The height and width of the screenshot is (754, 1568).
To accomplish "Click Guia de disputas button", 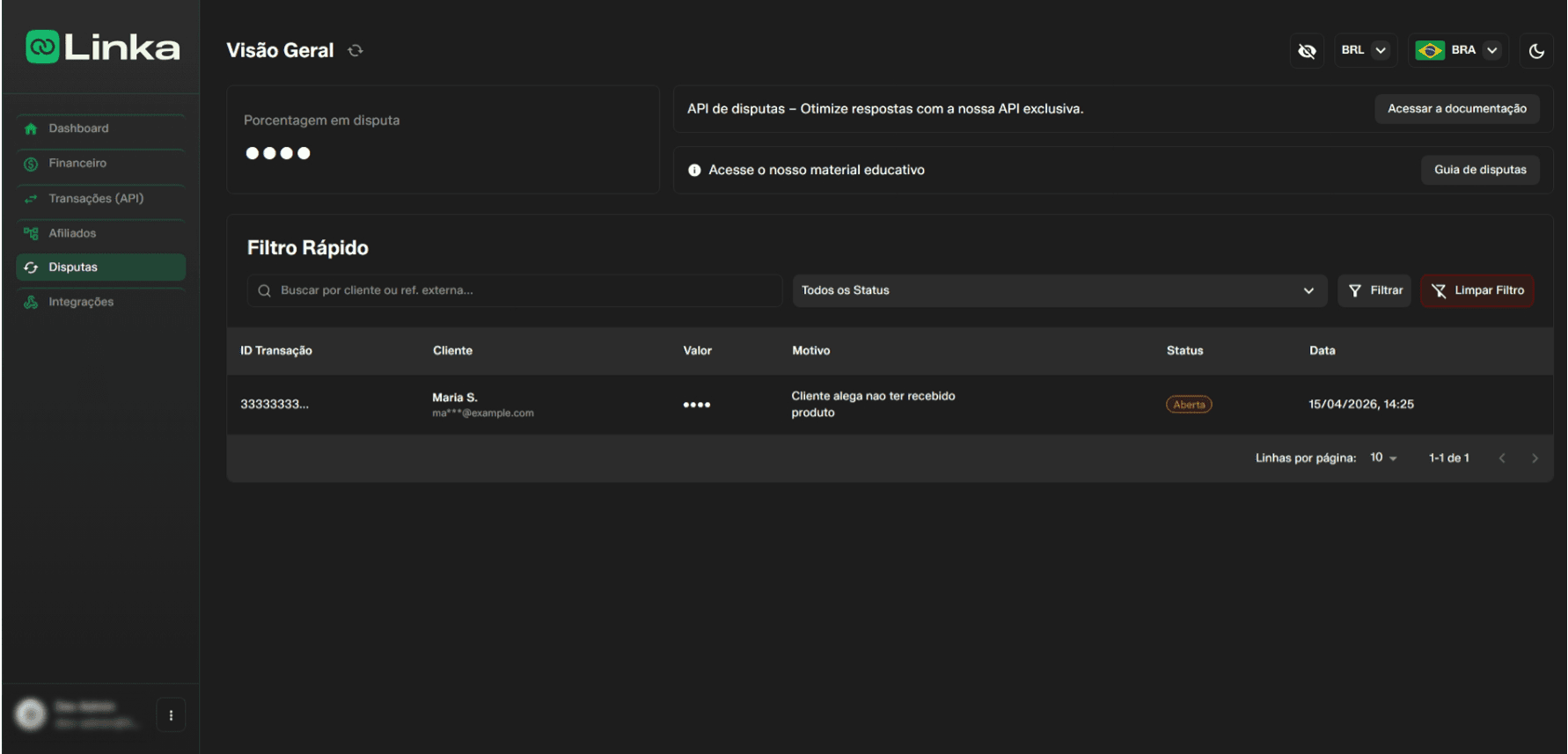I will (x=1480, y=170).
